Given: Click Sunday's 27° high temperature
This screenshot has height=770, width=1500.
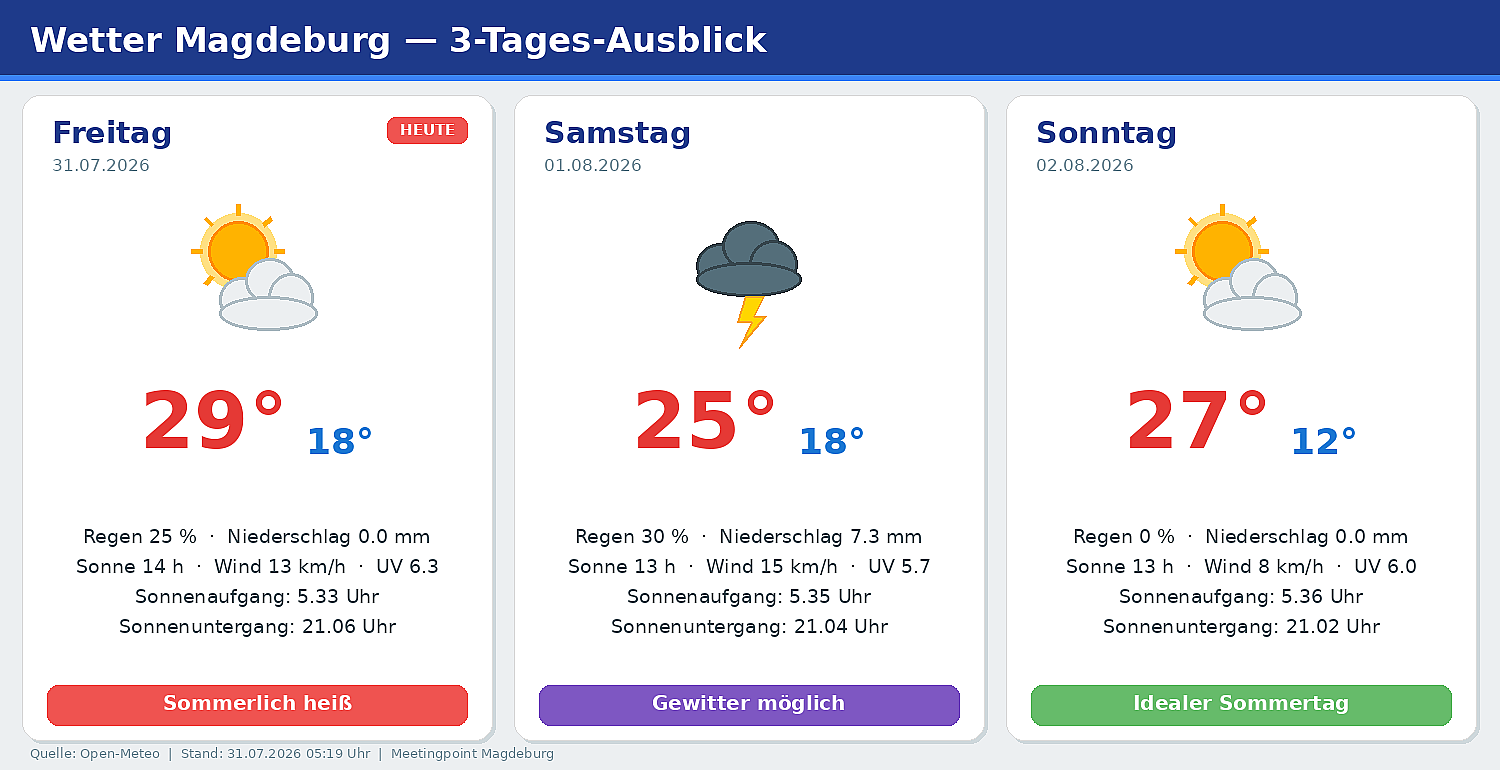Looking at the screenshot, I should tap(1197, 421).
